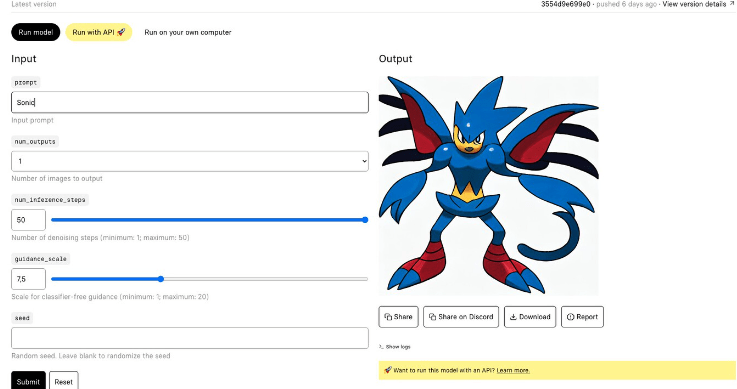Viewport: 737px width, 389px height.
Task: Open View version details link
Action: (698, 4)
